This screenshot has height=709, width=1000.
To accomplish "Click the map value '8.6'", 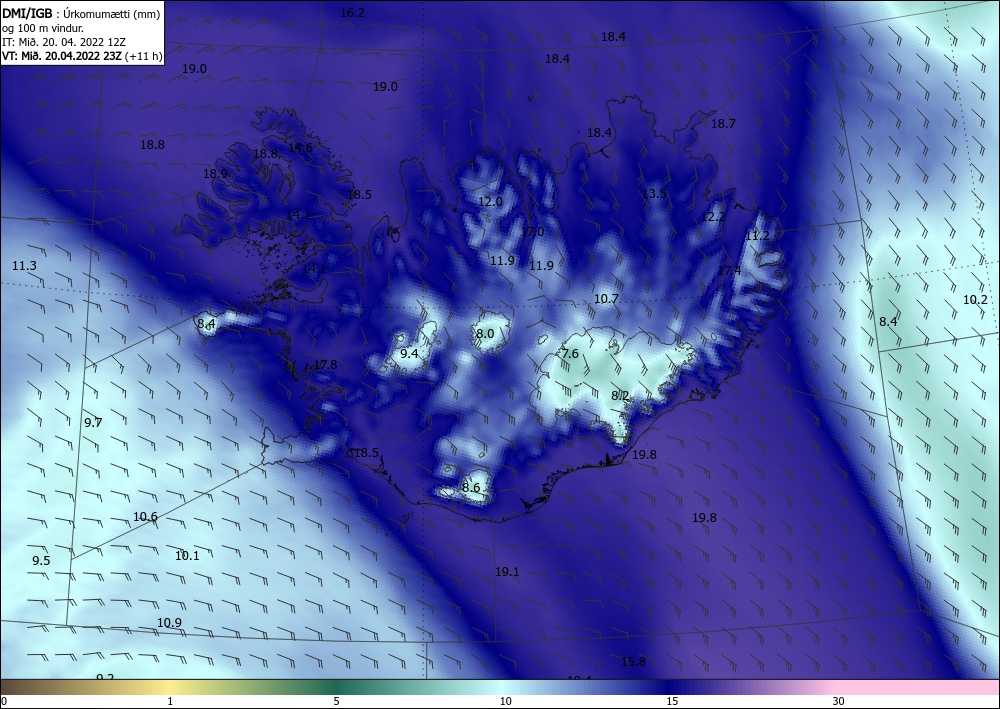I will 471,488.
